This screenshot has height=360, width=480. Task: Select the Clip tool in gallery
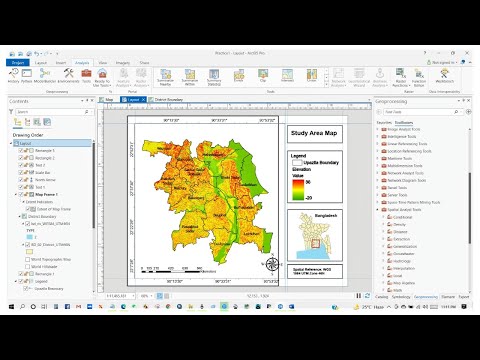pyautogui.click(x=263, y=76)
